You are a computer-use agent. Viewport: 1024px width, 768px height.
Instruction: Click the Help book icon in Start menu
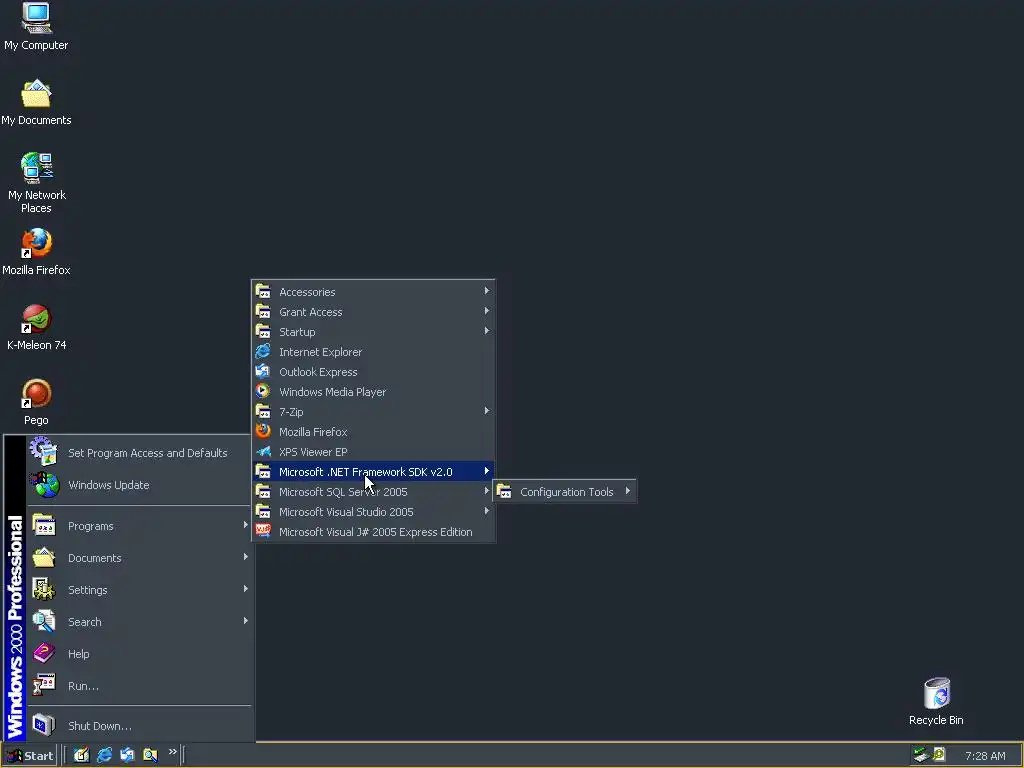[44, 654]
